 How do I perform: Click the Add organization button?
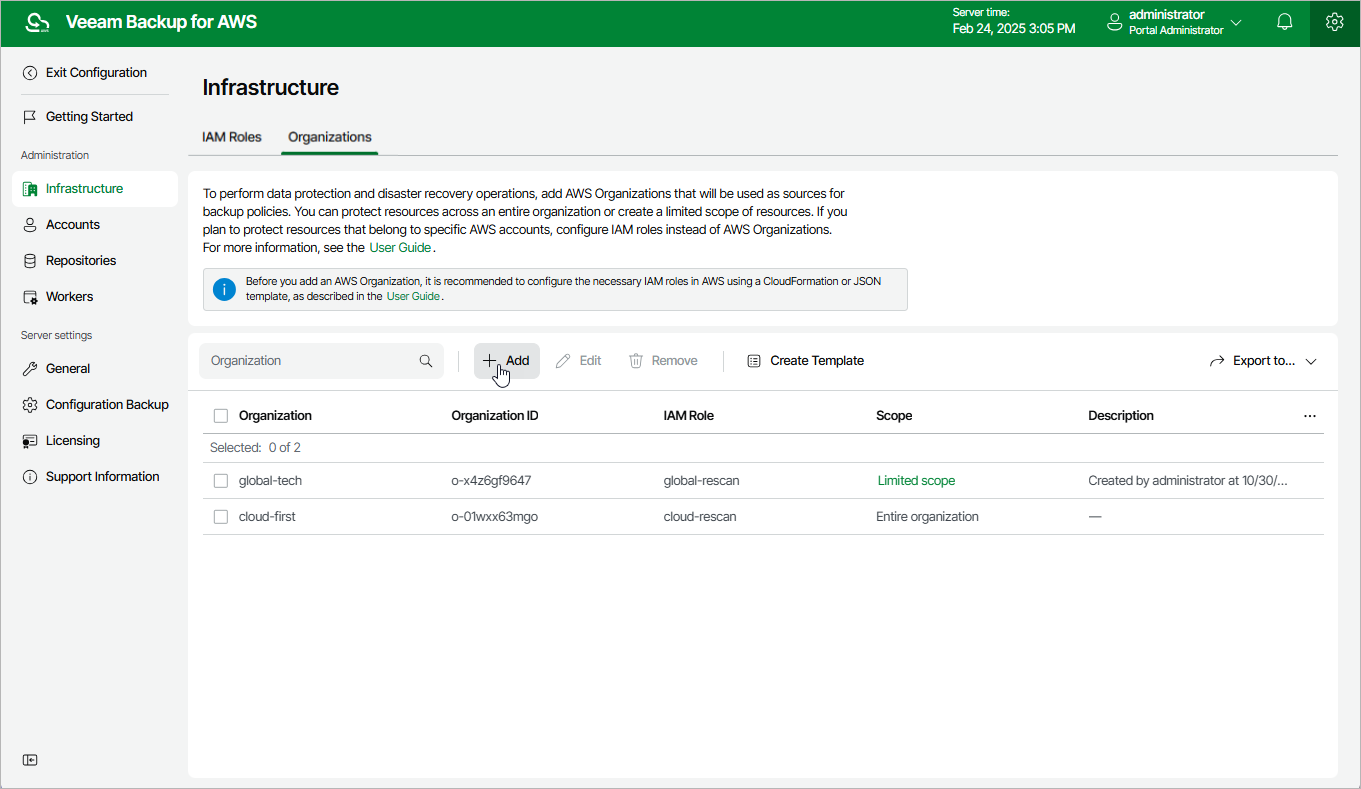click(507, 361)
